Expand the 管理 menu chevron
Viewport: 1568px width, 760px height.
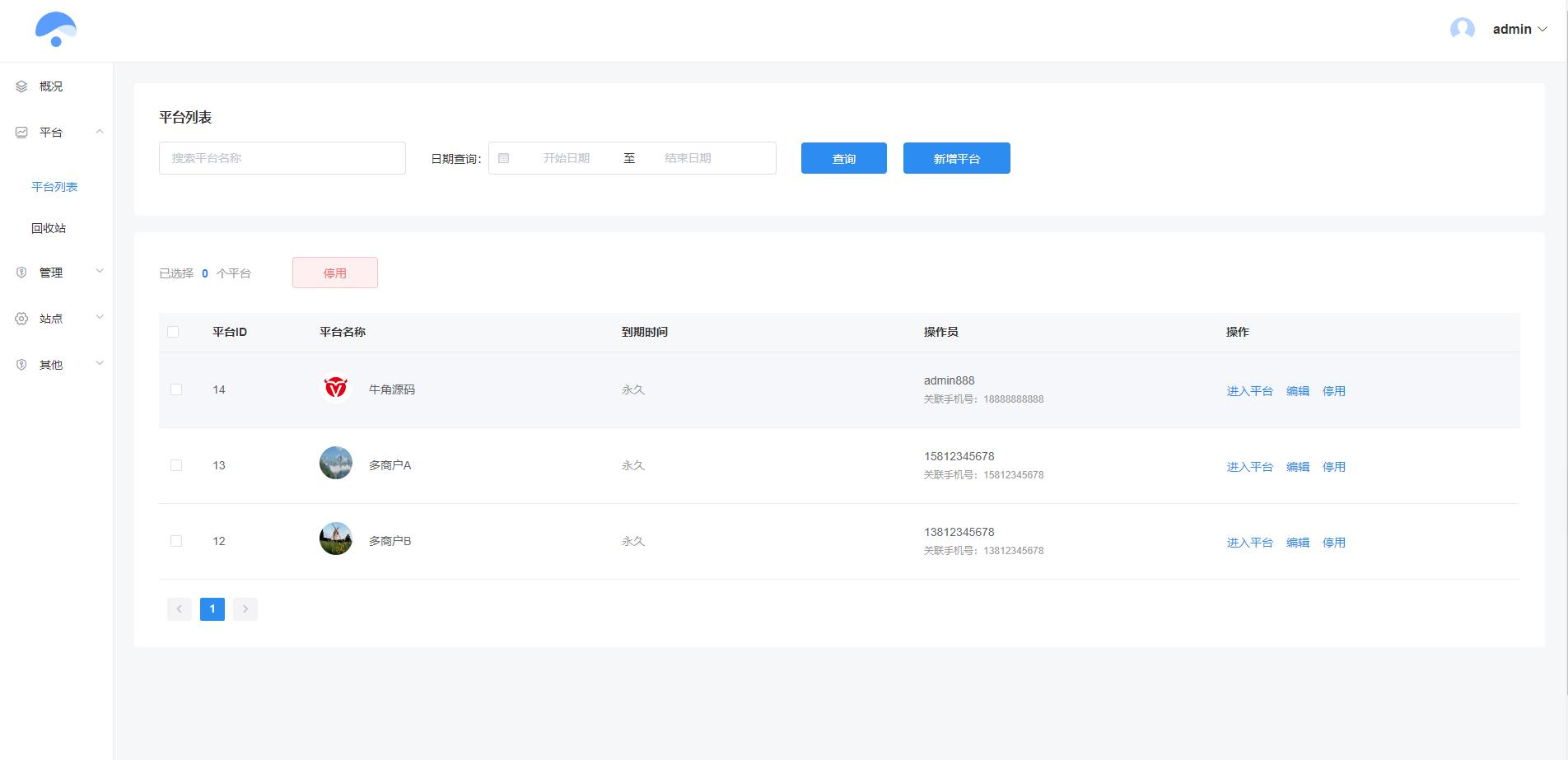100,271
